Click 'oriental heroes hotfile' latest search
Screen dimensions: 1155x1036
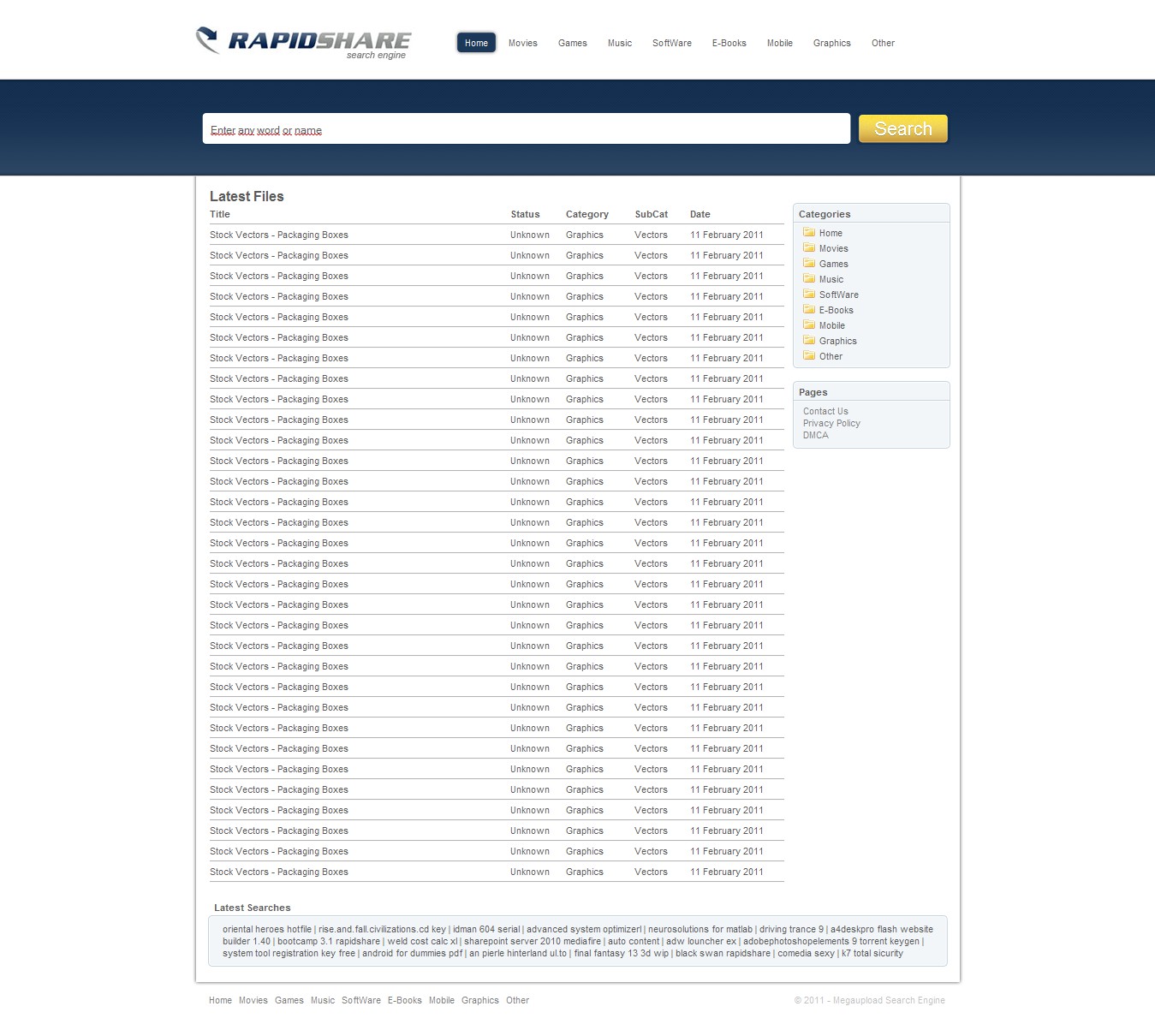tap(267, 929)
